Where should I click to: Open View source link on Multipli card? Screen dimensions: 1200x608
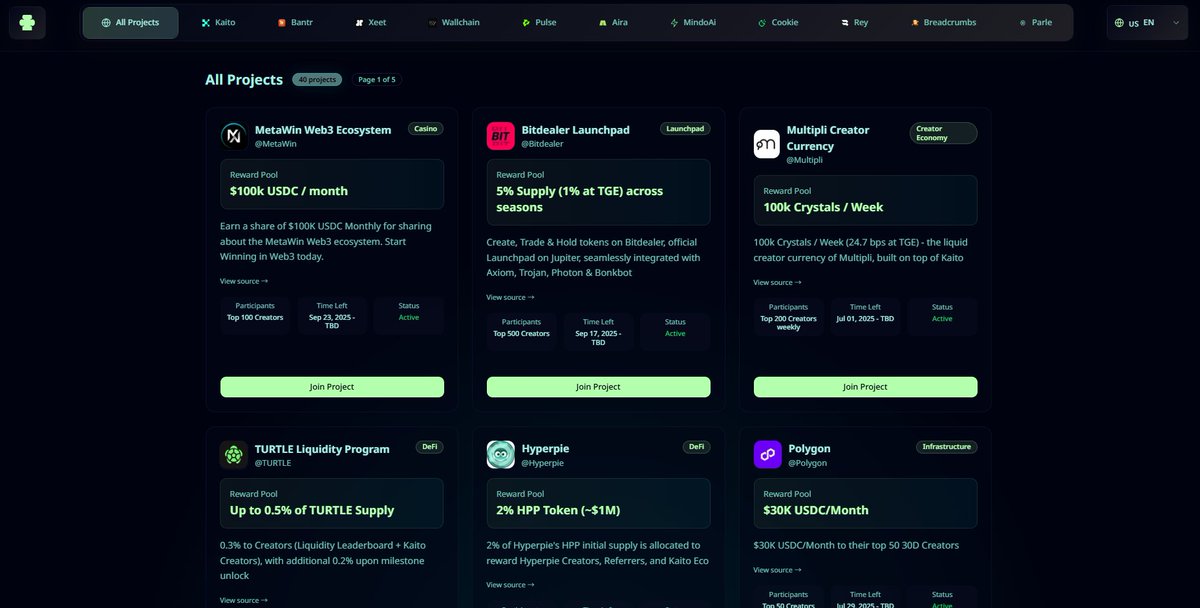point(777,283)
